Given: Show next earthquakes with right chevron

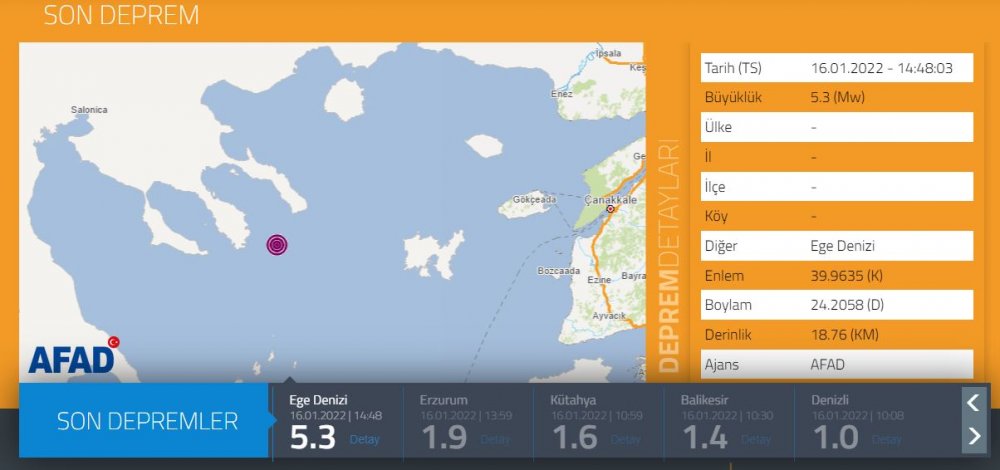Looking at the screenshot, I should [973, 435].
